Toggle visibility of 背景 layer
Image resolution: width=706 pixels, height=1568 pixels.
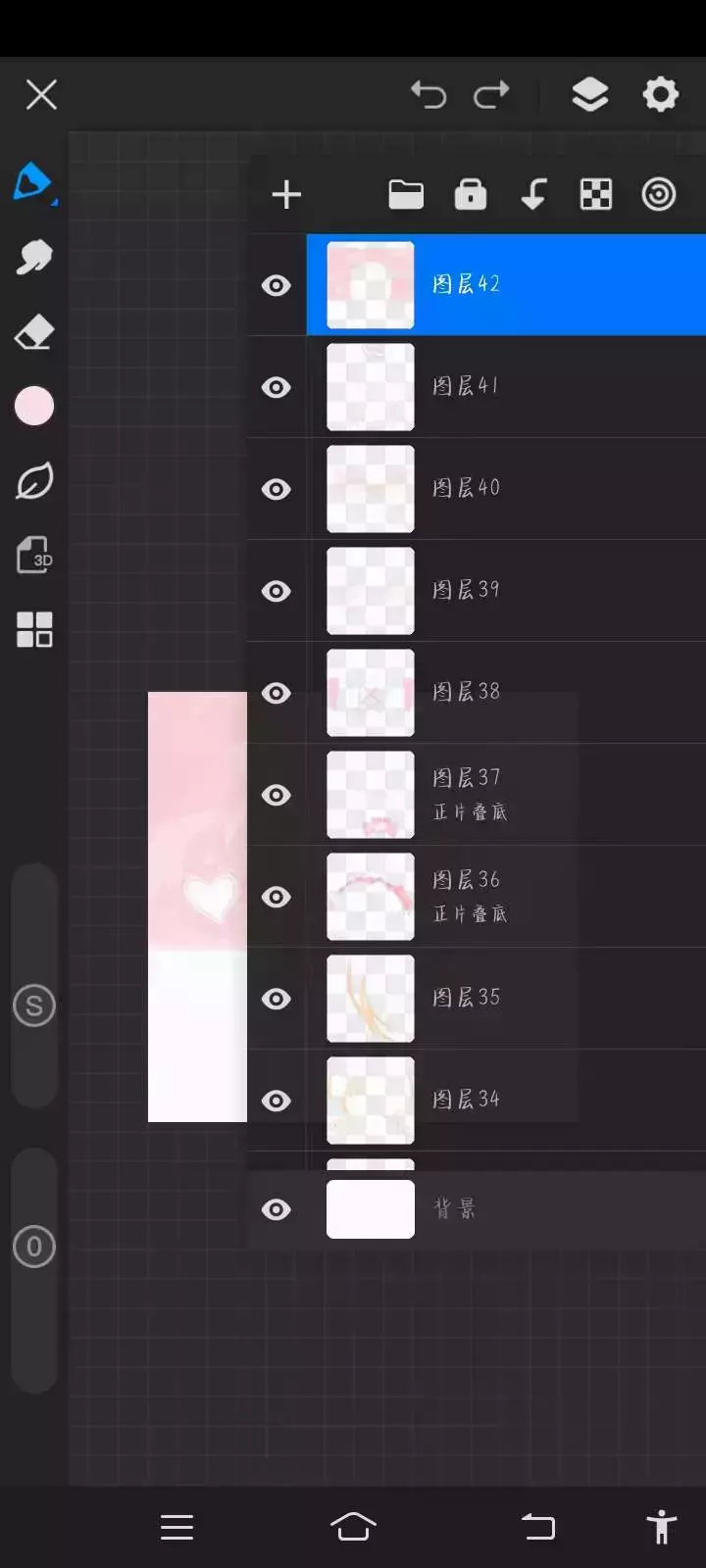[277, 1209]
